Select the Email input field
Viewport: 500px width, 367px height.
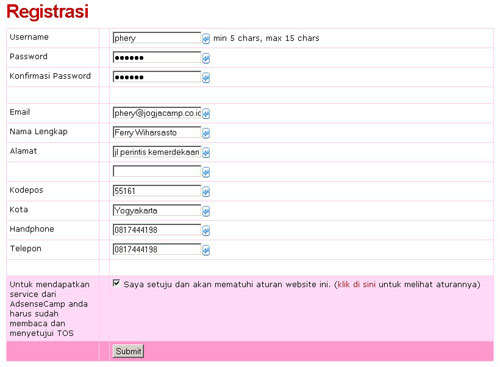point(157,113)
